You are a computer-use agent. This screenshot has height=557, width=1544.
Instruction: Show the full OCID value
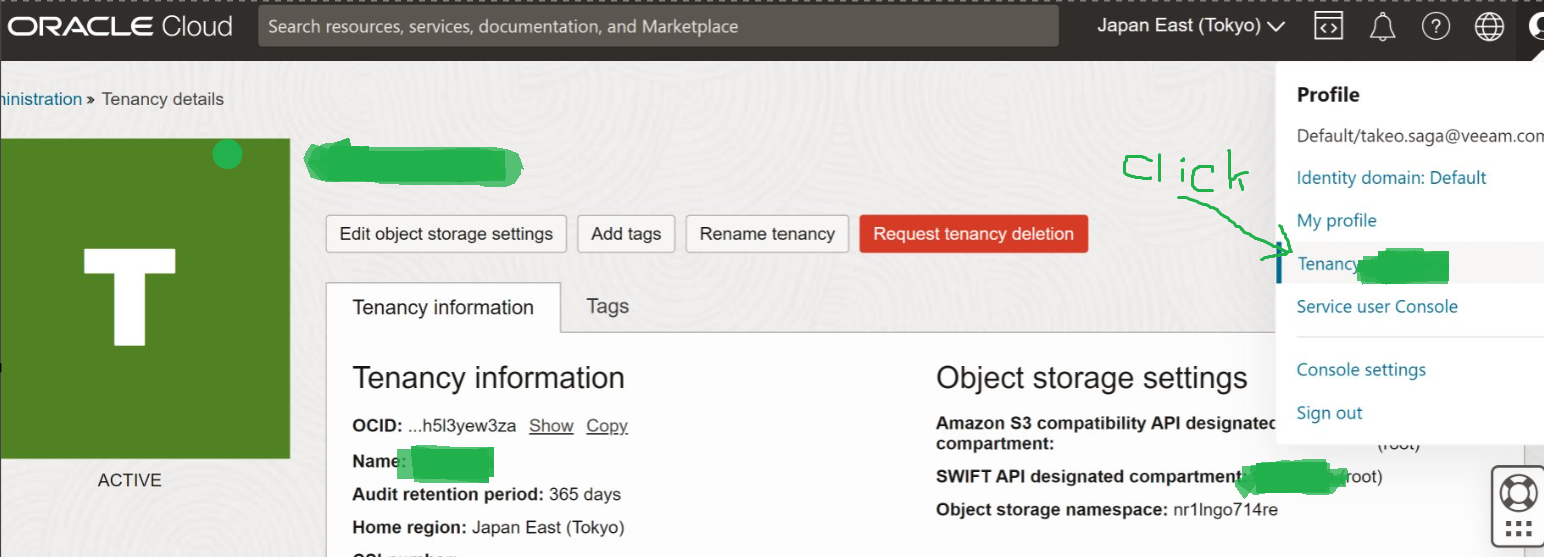coord(551,426)
